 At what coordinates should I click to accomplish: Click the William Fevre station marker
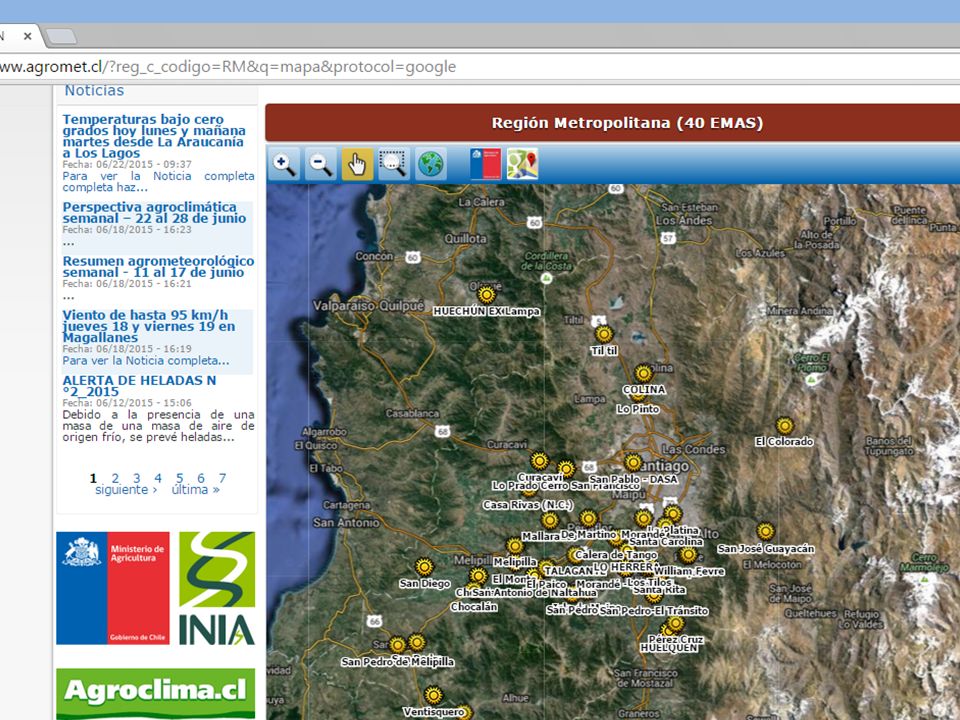[688, 555]
